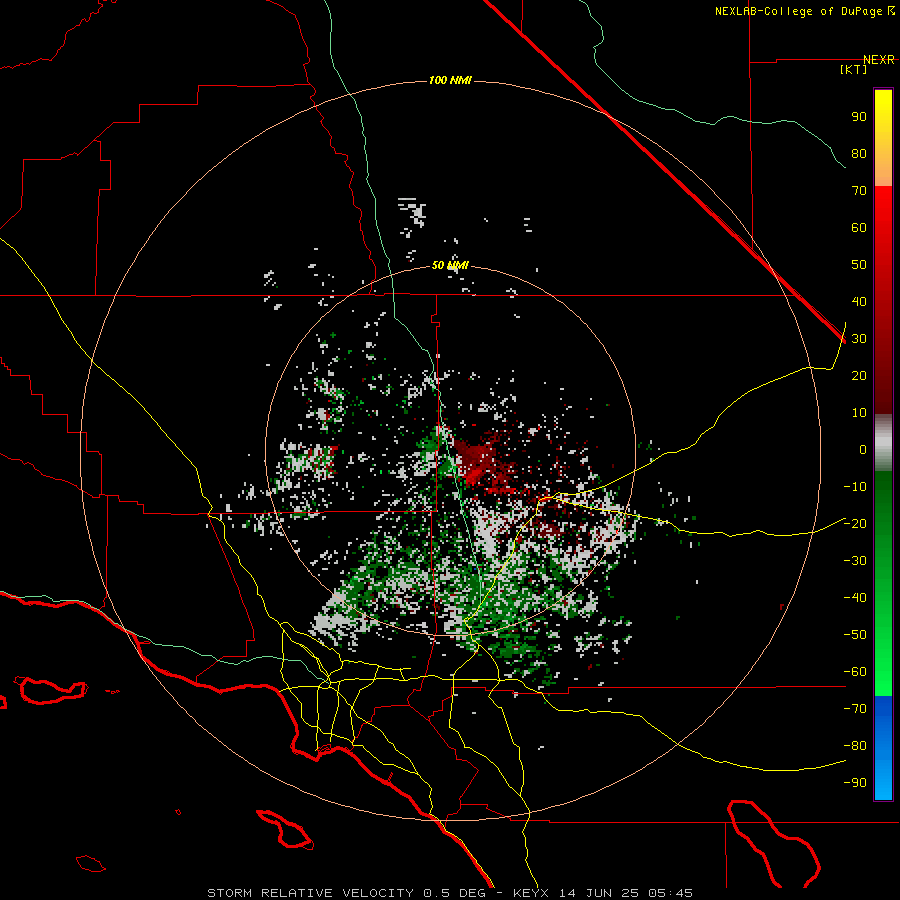Click the STORM RELATIVE VELOCITY caption text
The width and height of the screenshot is (900, 900).
point(311,893)
